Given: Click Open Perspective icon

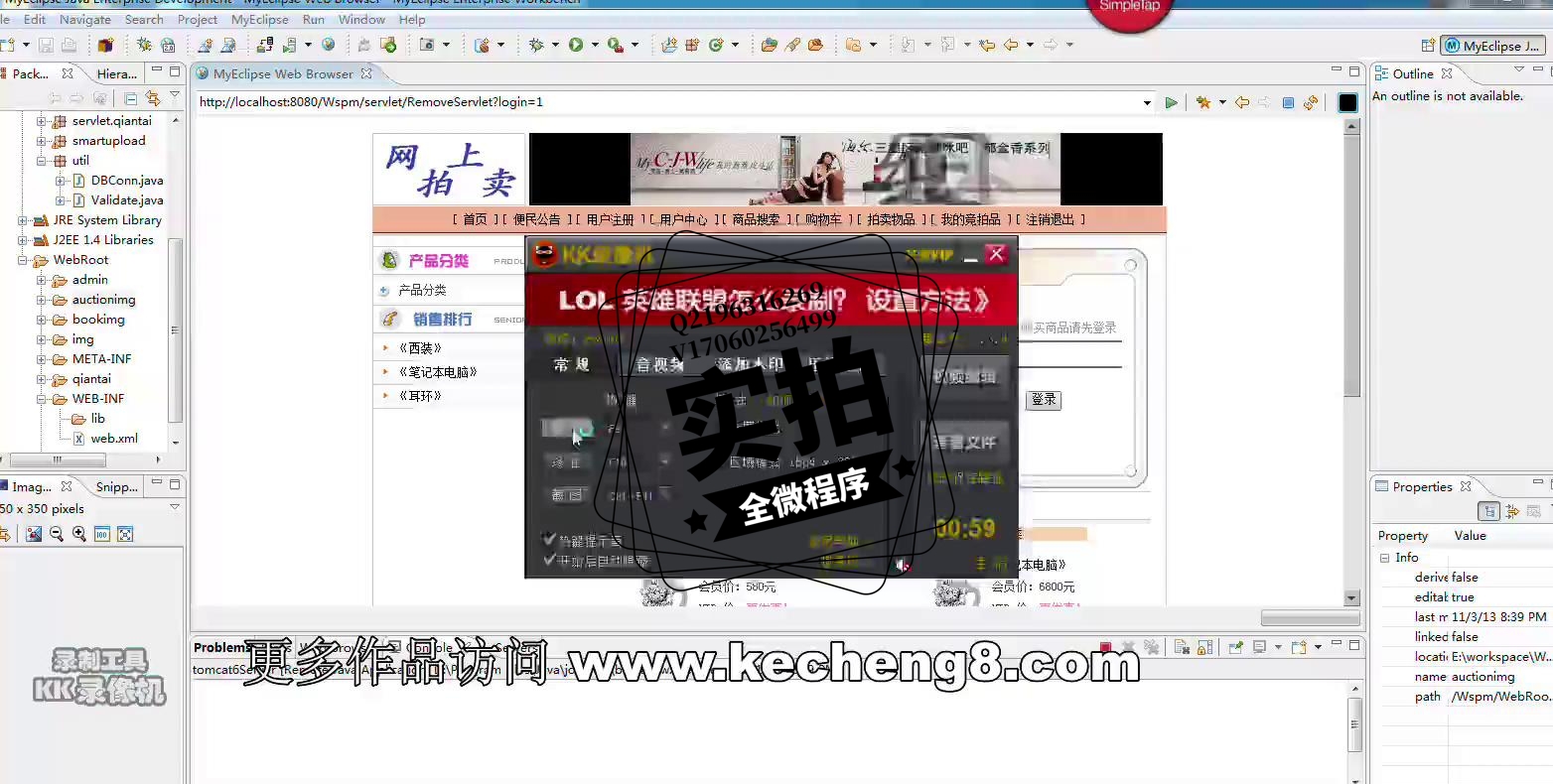Looking at the screenshot, I should tap(1428, 46).
